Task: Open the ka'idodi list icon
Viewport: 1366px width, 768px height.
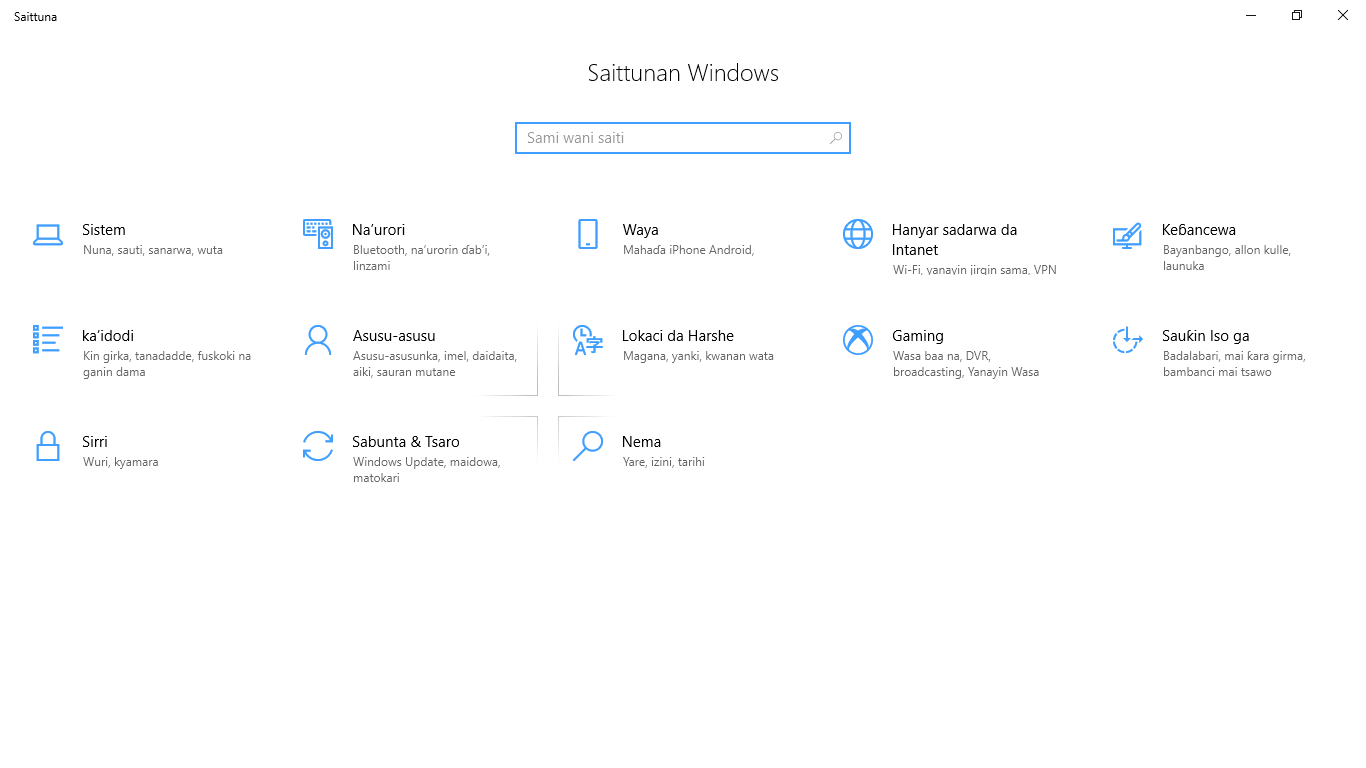Action: coord(48,339)
